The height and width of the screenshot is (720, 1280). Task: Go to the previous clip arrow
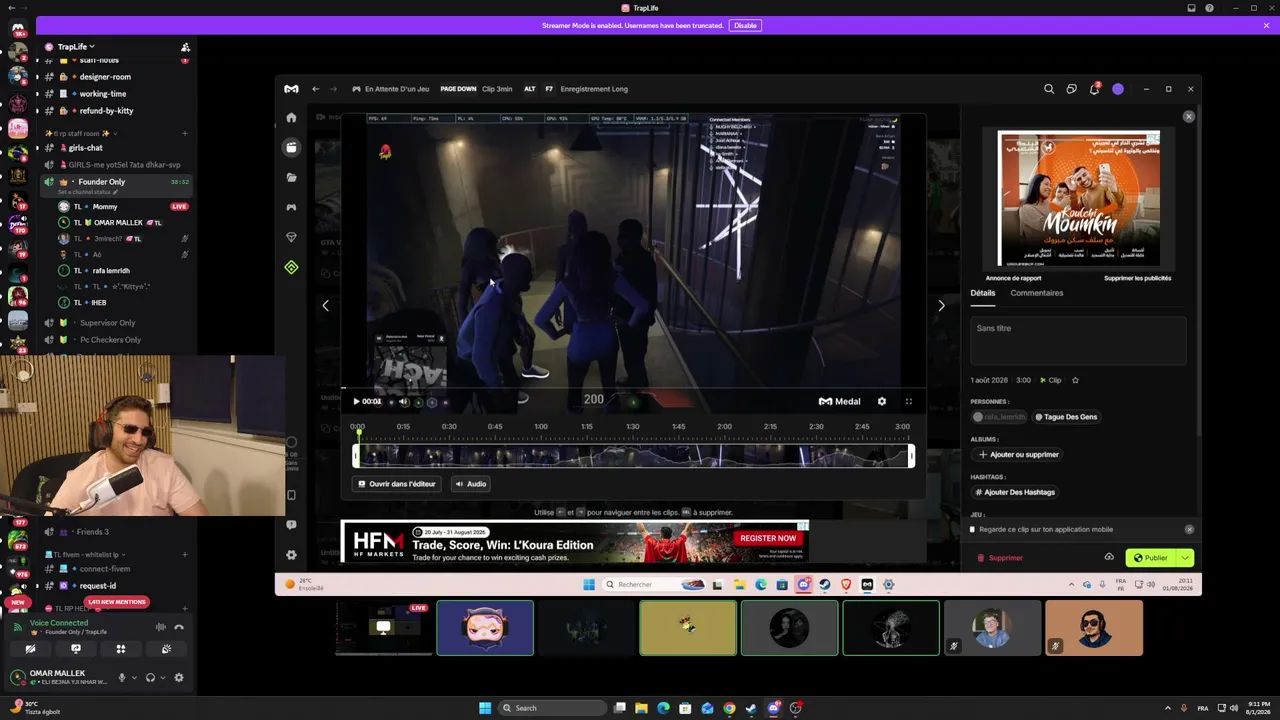tap(325, 306)
